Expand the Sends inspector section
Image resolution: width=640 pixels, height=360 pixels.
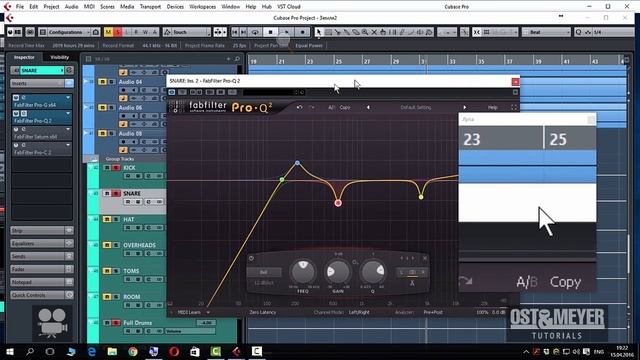[x=42, y=256]
